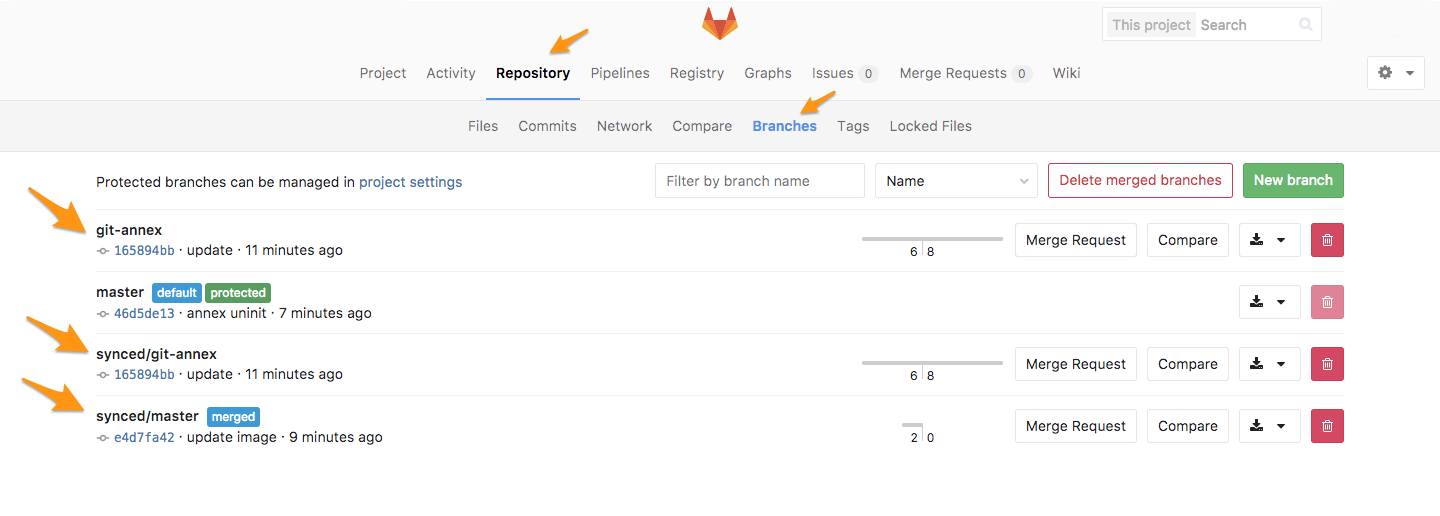Create Merge Request for git-annex branch

pyautogui.click(x=1075, y=240)
